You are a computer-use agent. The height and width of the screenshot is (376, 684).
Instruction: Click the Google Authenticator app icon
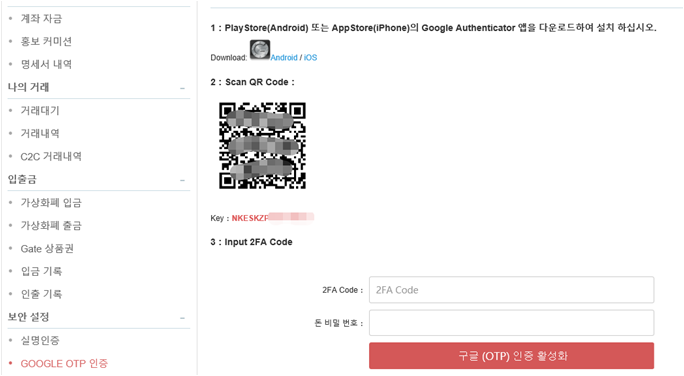[260, 50]
